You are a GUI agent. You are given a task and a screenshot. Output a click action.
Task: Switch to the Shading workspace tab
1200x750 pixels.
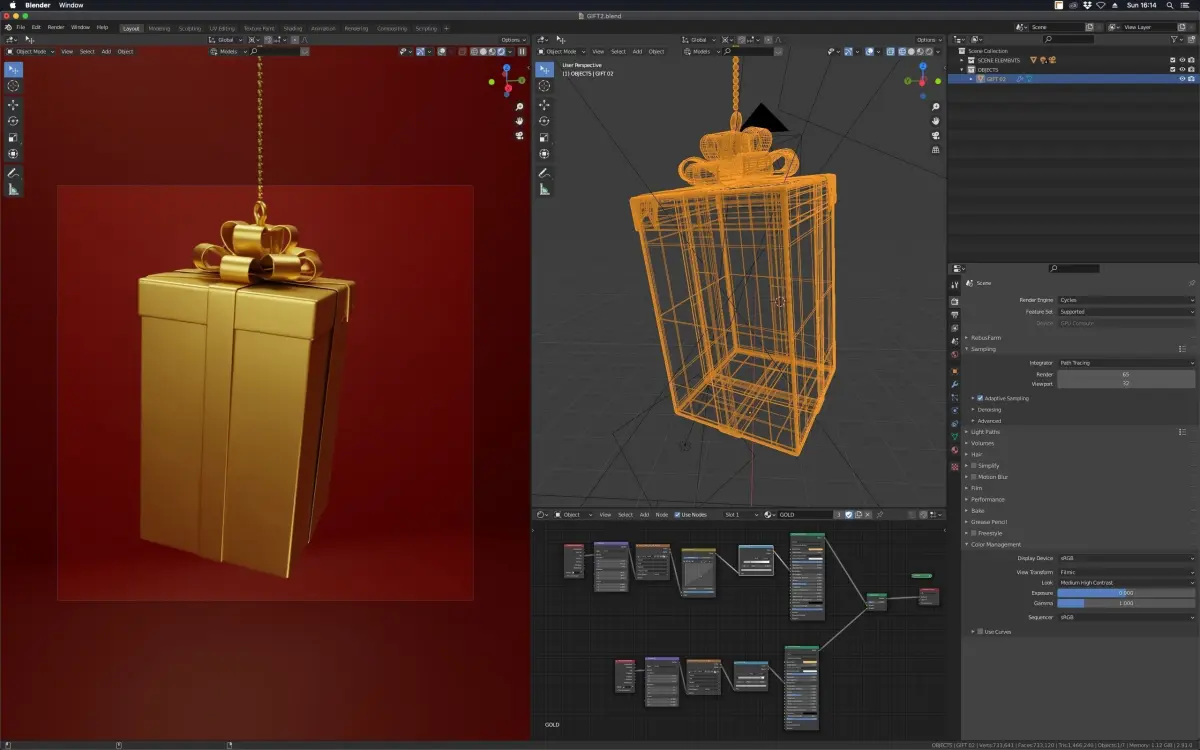pos(292,28)
